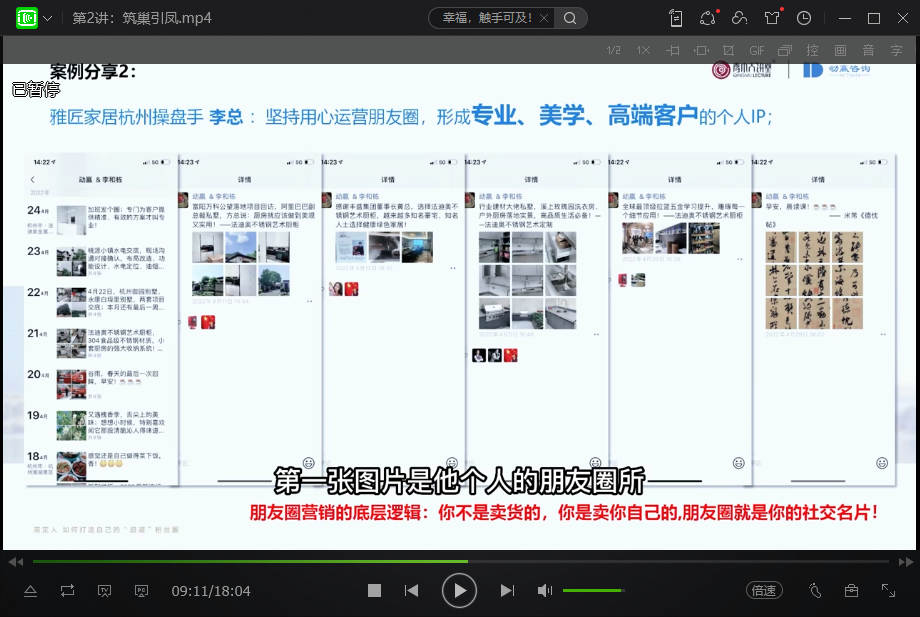Set the 1/2 window size

[x=614, y=50]
